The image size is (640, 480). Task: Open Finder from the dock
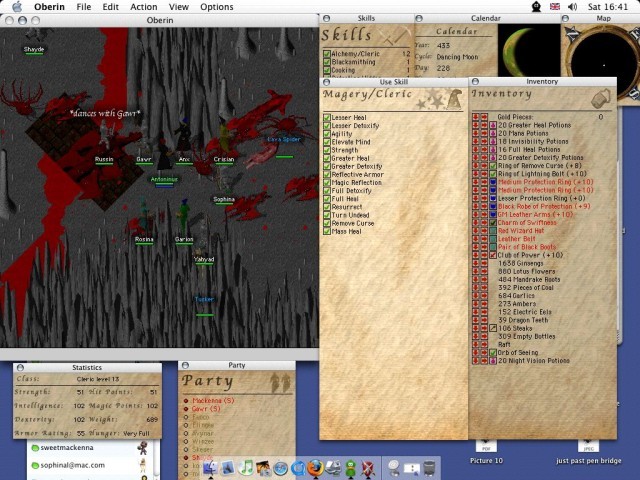[211, 468]
